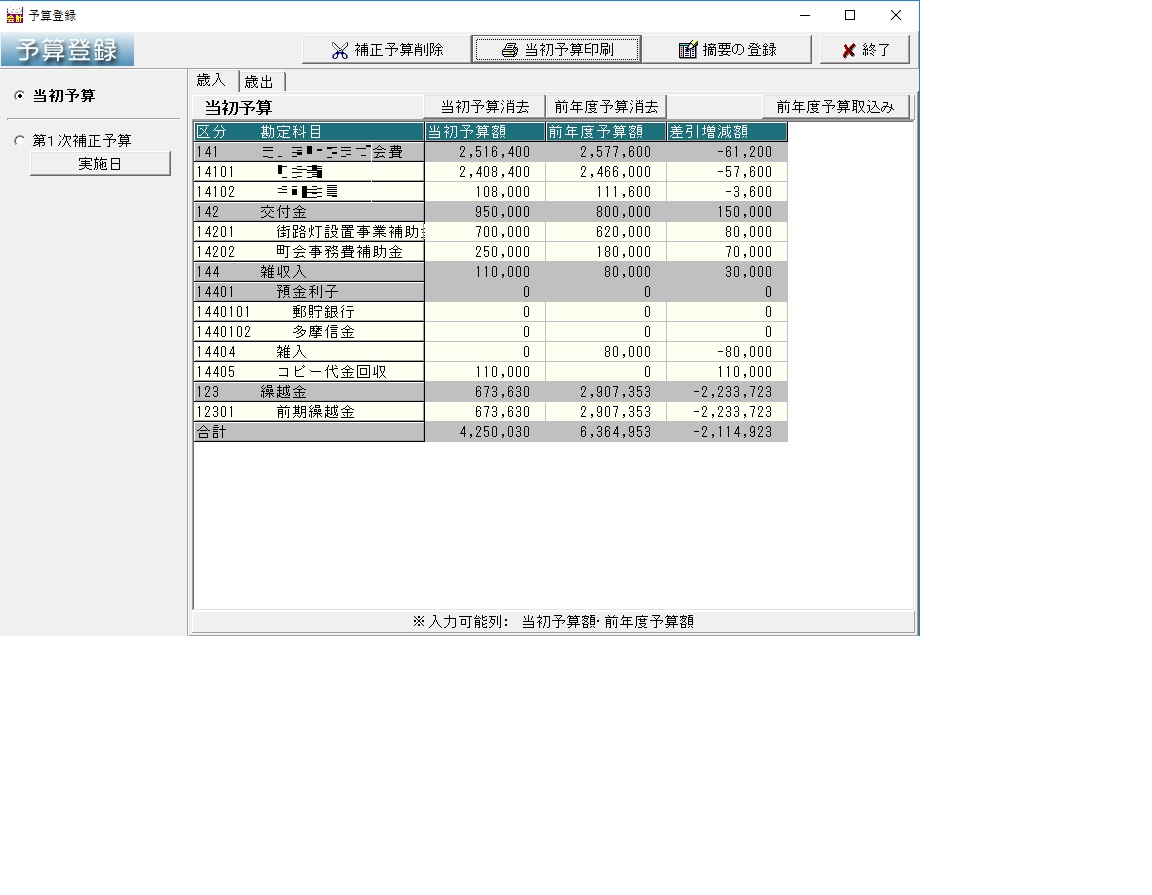Click the 予算登録 title bar app icon
This screenshot has height=895, width=1152.
(14, 15)
